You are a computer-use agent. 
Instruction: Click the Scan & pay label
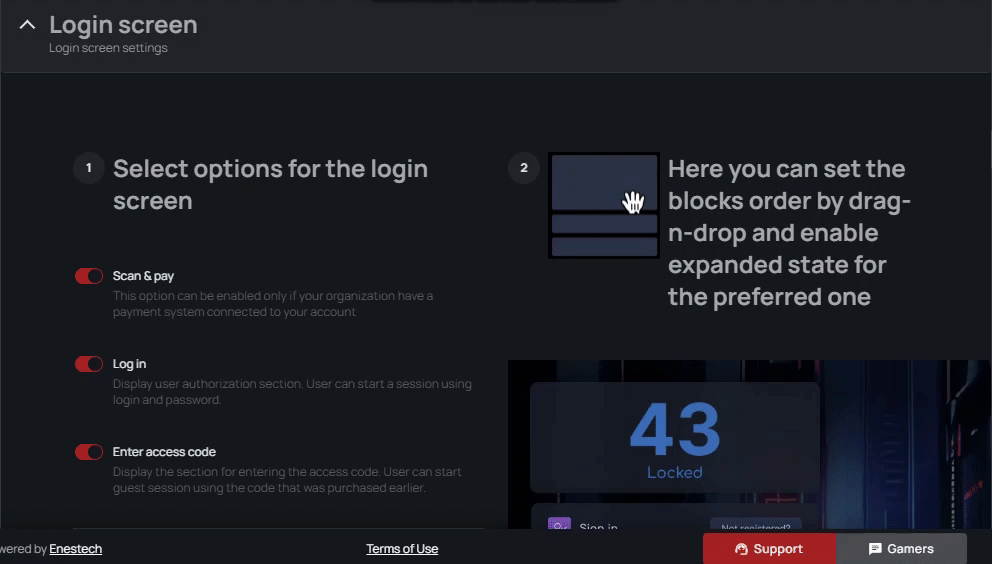(144, 276)
